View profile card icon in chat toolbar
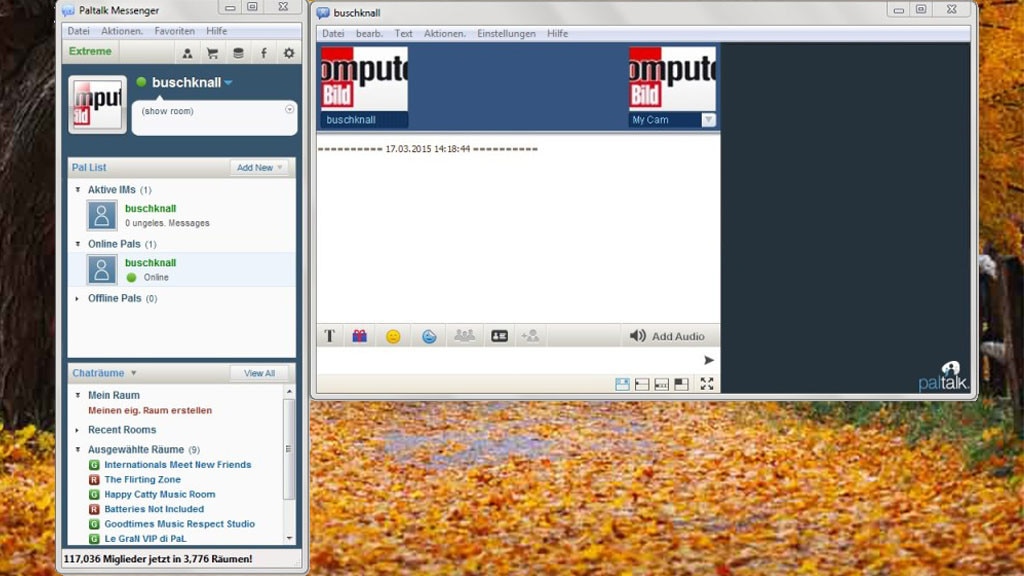 tap(499, 335)
